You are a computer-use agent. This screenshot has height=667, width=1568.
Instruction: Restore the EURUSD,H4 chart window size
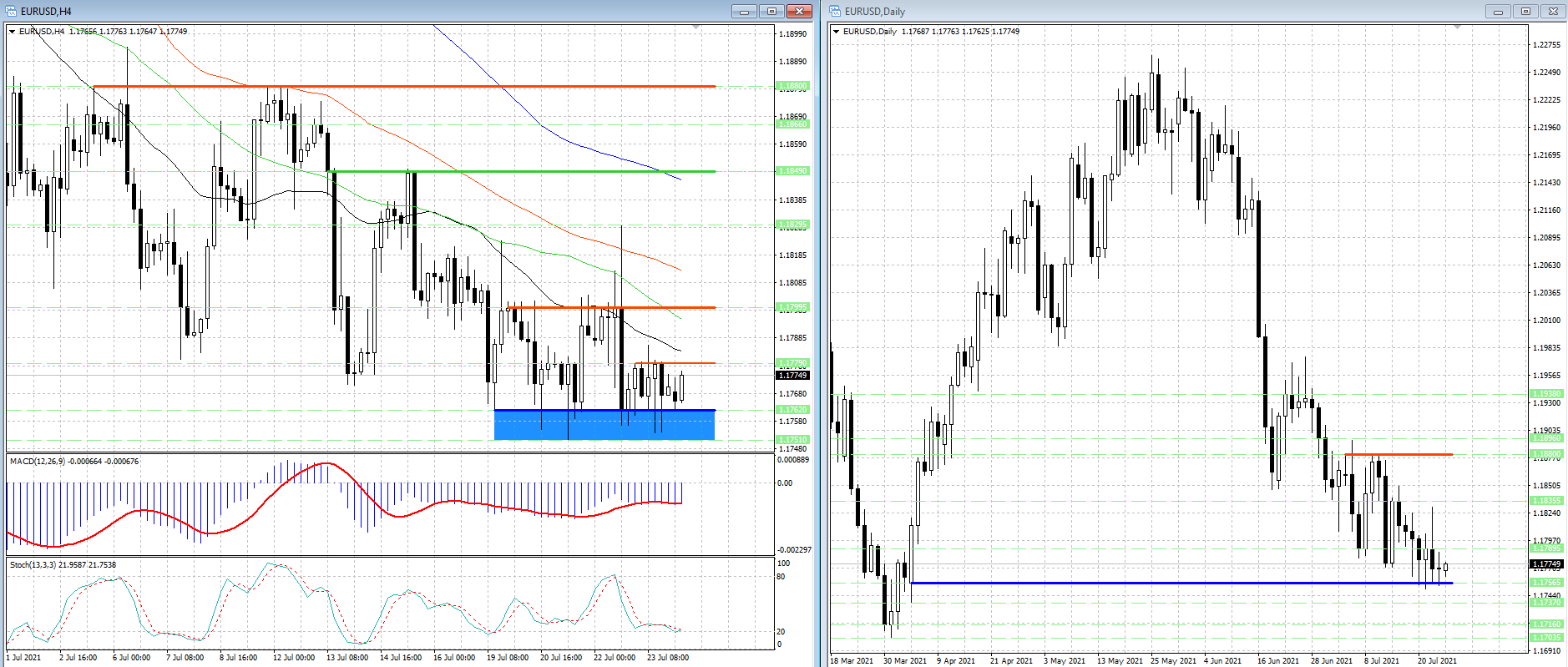[x=771, y=11]
